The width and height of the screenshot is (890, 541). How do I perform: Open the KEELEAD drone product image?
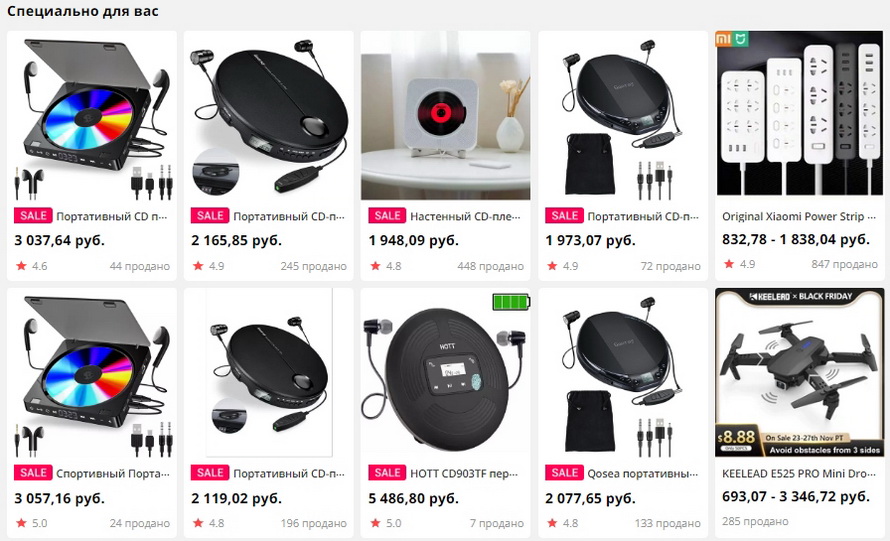(x=799, y=372)
